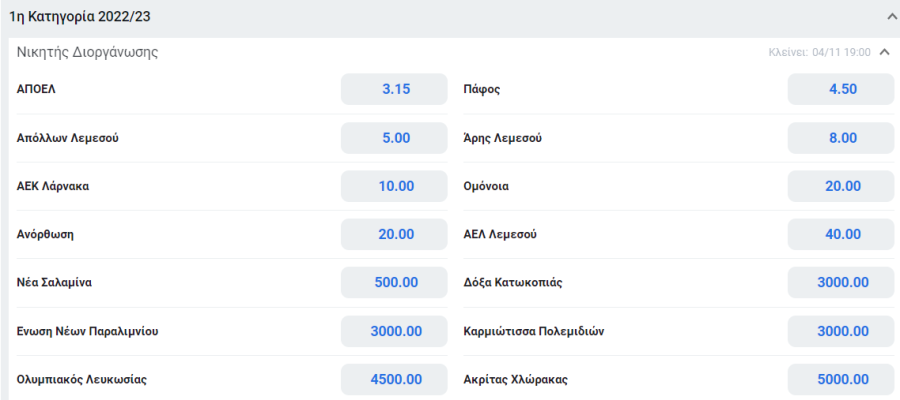900x400 pixels.
Task: Pick Άρης Λεμεσού at 8.00
Action: pos(841,138)
